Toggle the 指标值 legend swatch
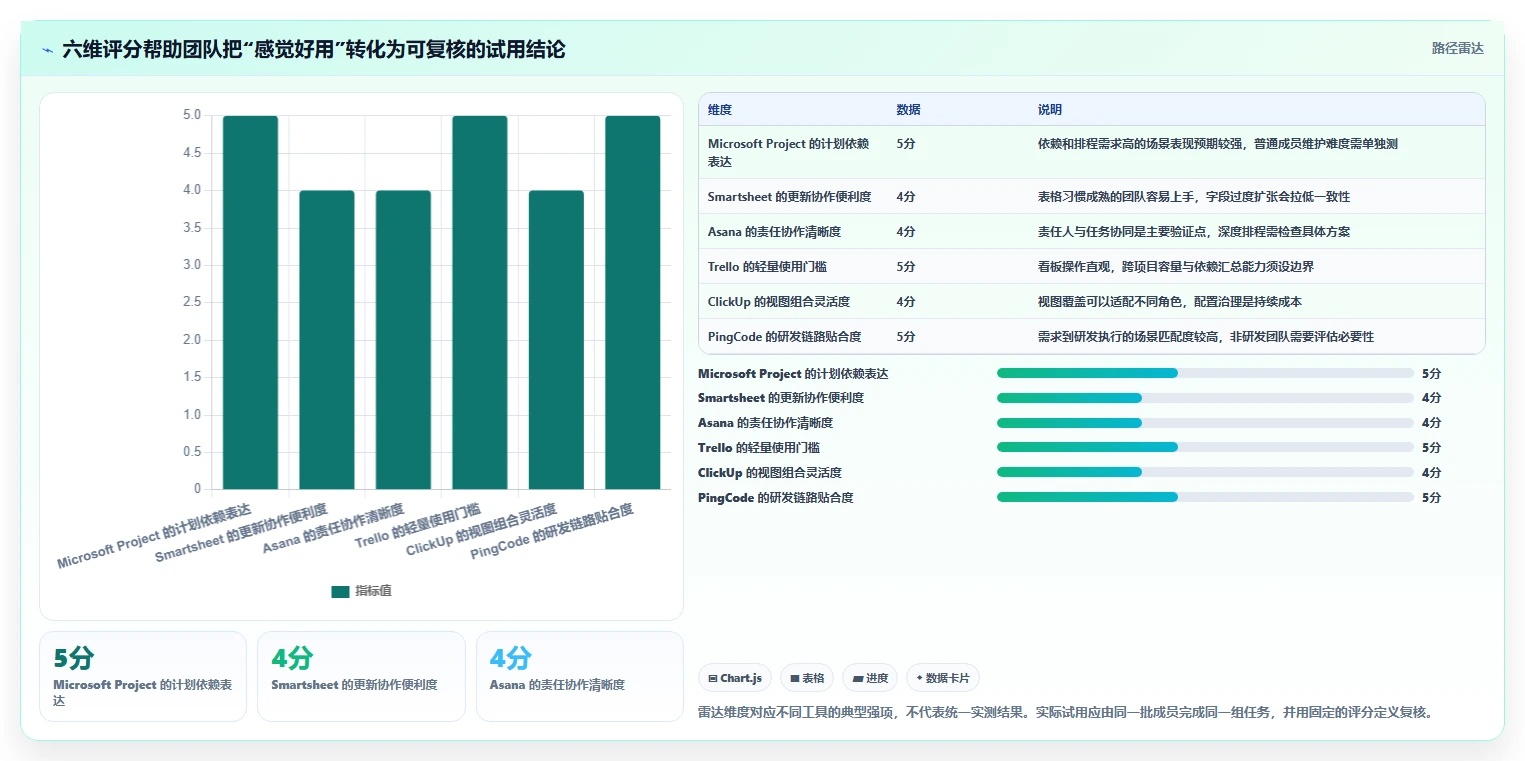1525x761 pixels. [x=340, y=591]
